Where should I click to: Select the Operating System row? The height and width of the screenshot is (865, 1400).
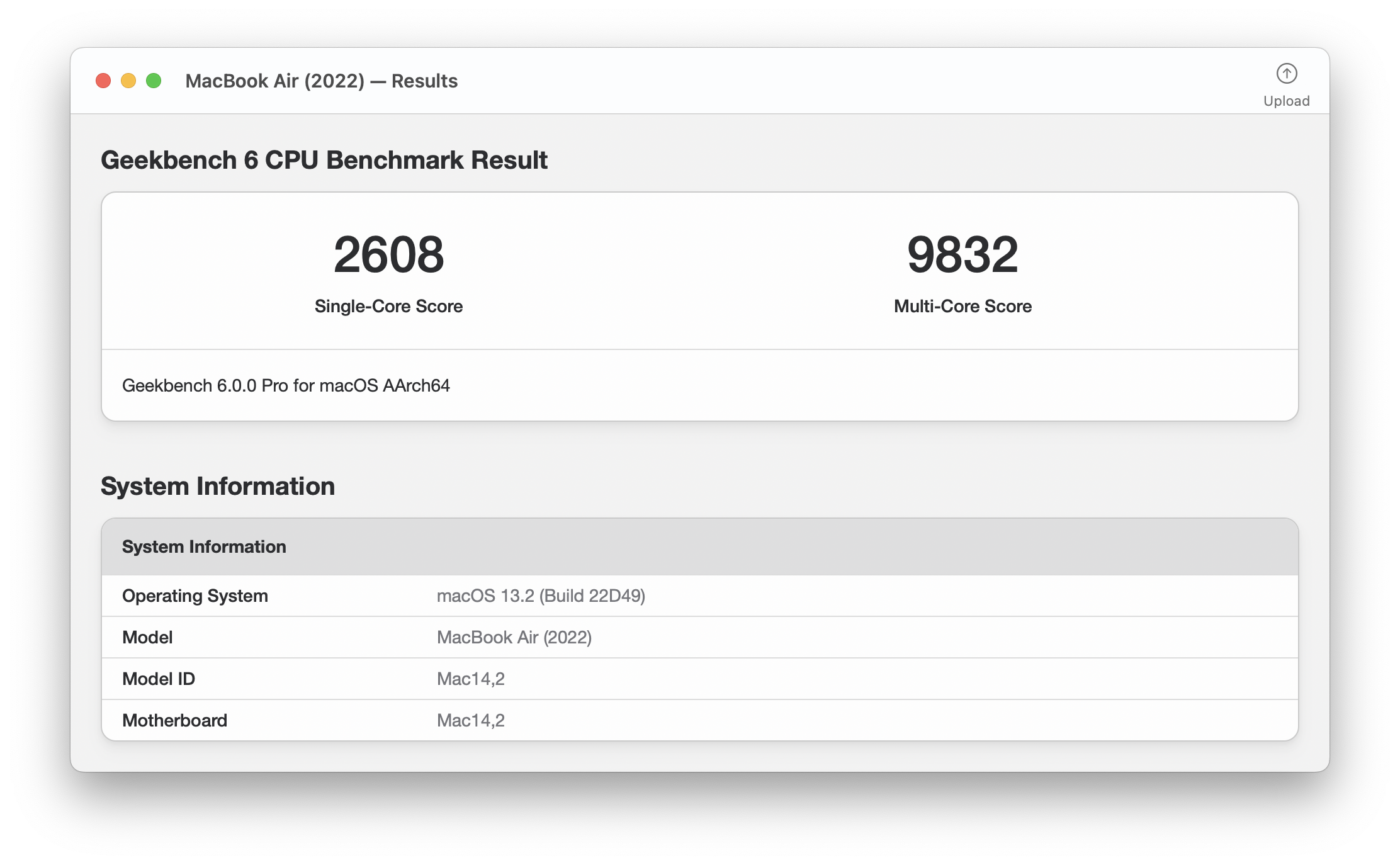pos(195,596)
